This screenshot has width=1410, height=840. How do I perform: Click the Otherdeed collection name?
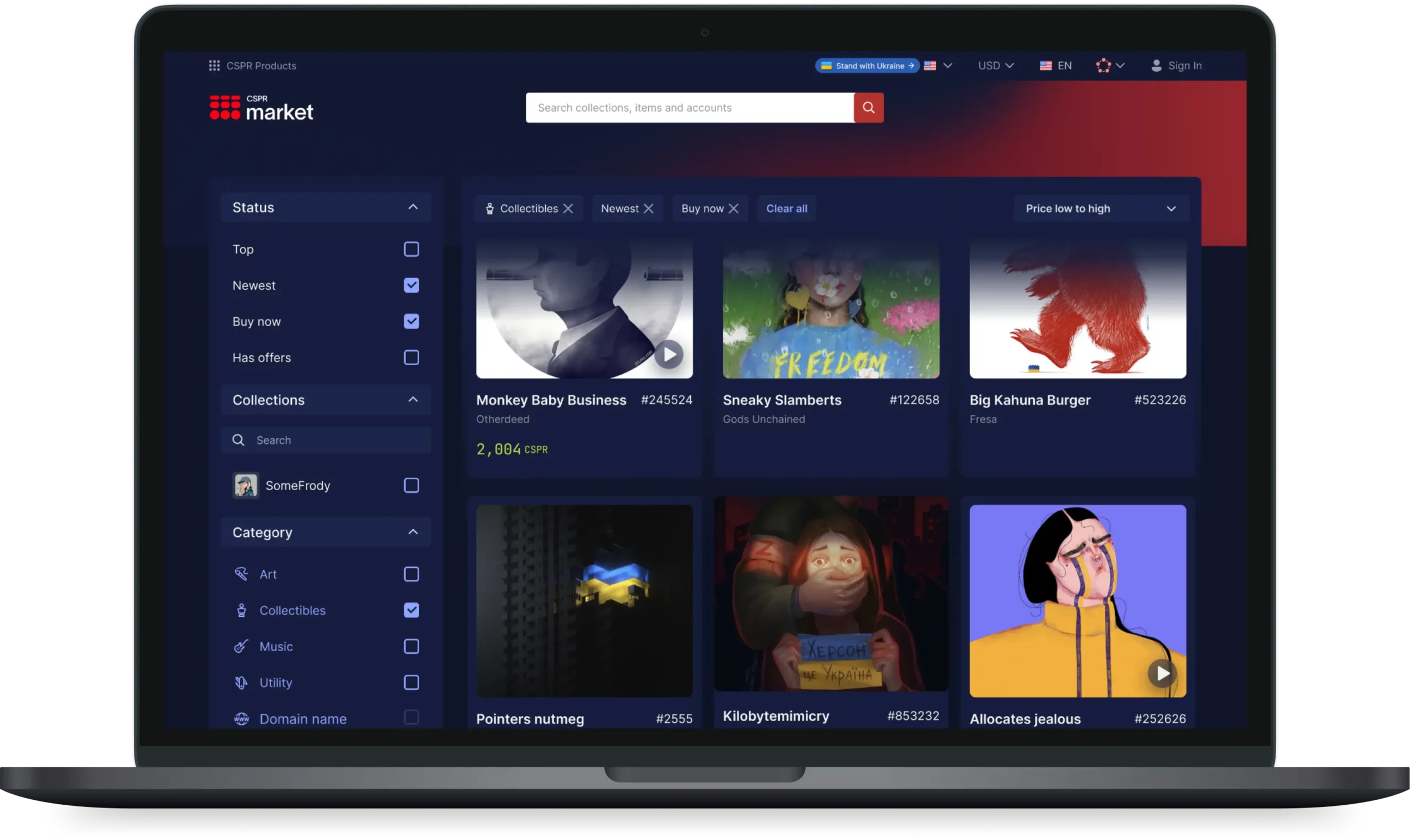[502, 419]
